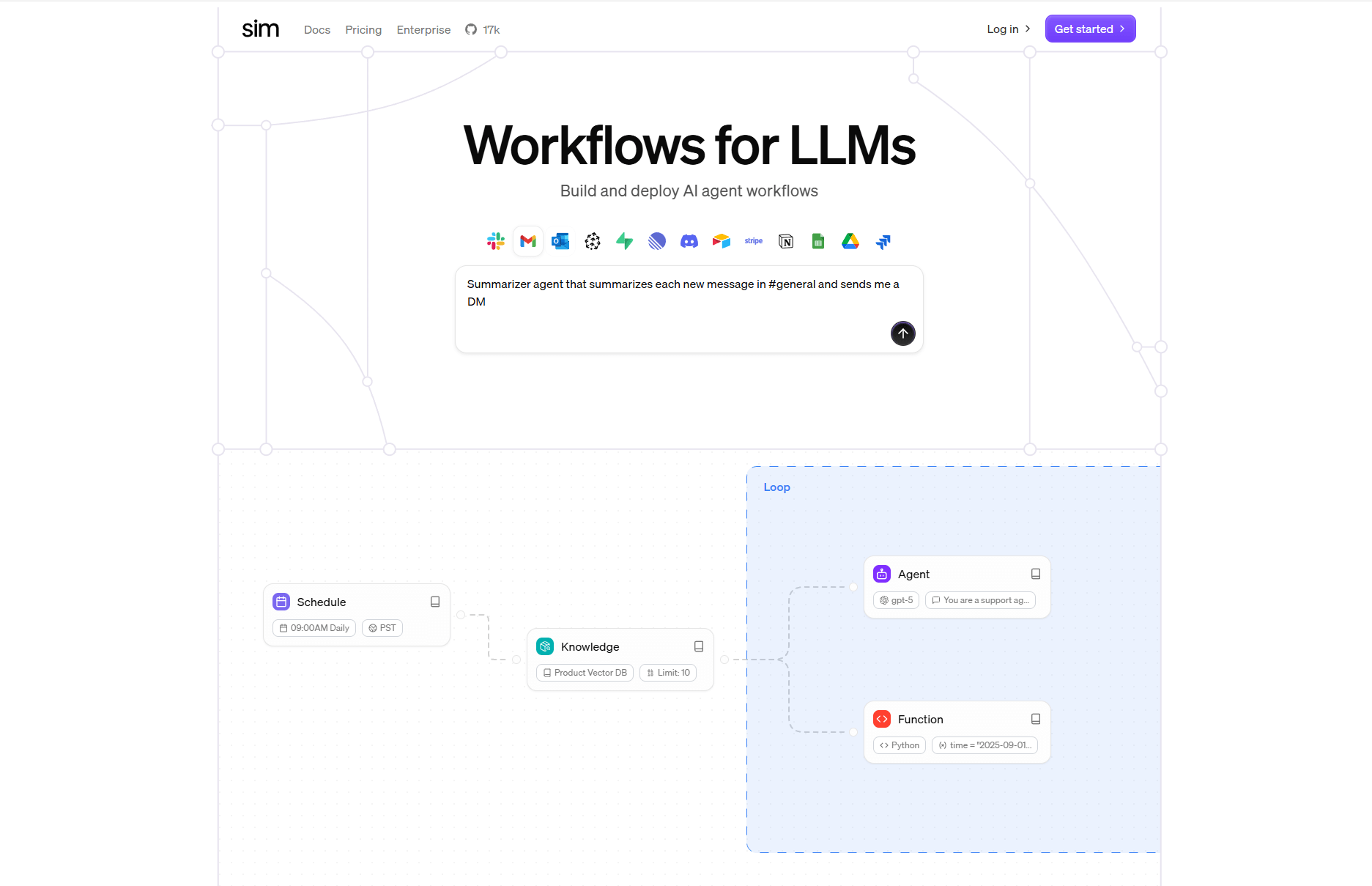Choose the Gmail integration icon
The height and width of the screenshot is (886, 1372).
[x=528, y=241]
